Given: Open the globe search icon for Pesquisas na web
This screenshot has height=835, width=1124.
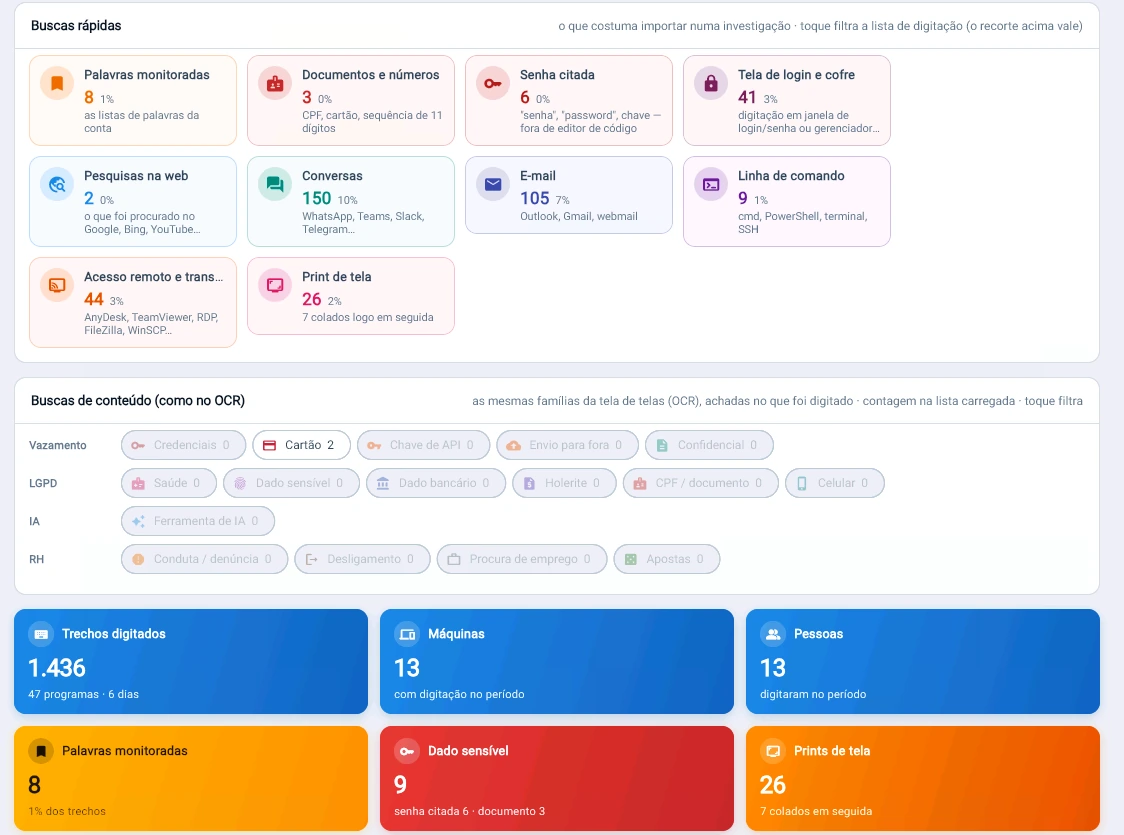Looking at the screenshot, I should (x=57, y=184).
